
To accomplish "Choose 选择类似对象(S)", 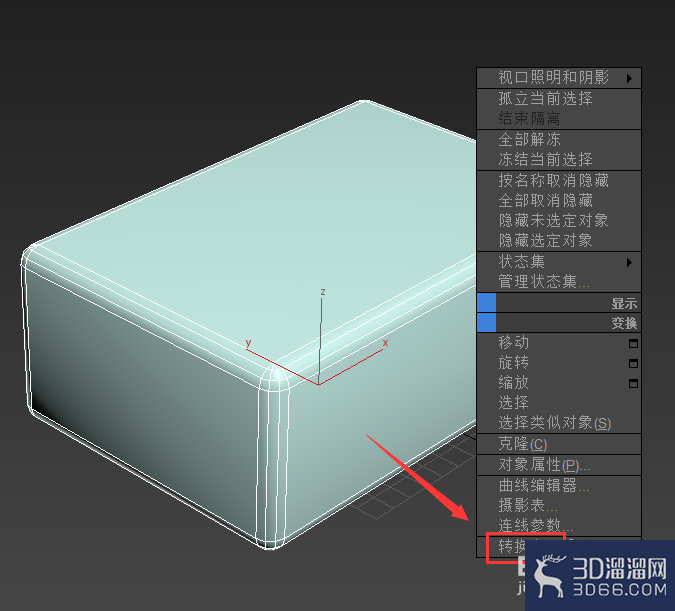I will click(x=559, y=422).
